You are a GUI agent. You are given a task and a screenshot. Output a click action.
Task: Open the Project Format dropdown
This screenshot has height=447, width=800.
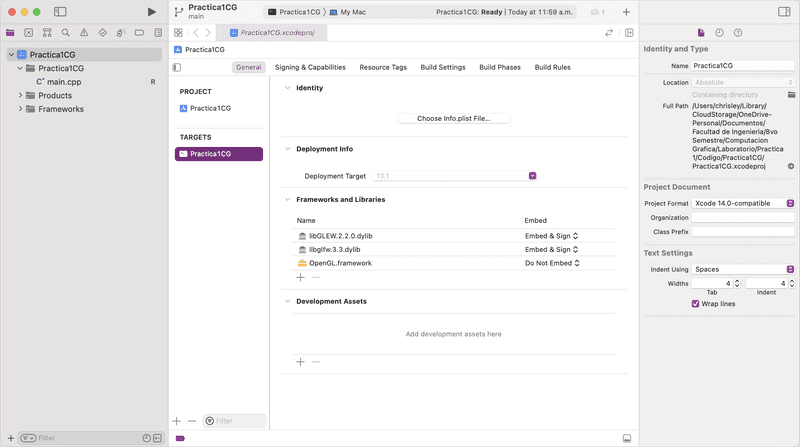pyautogui.click(x=743, y=203)
